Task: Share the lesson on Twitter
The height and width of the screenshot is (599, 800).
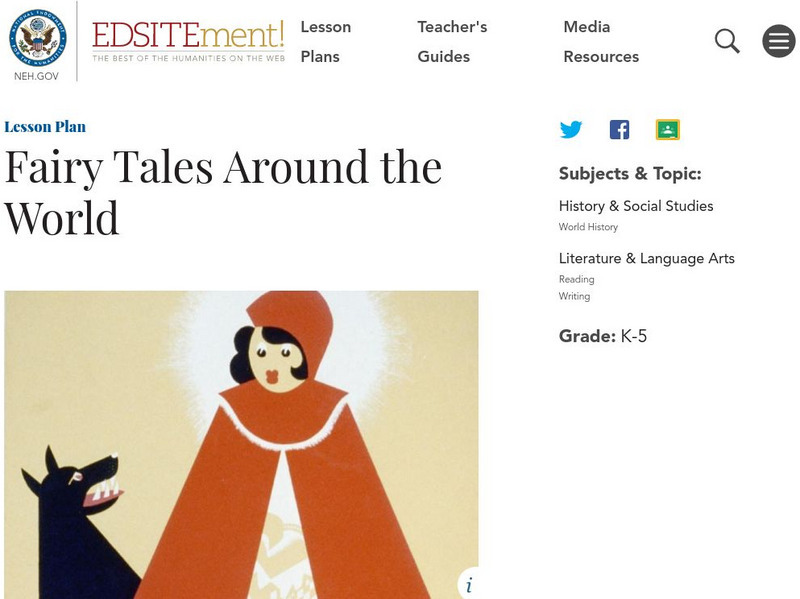Action: point(570,130)
